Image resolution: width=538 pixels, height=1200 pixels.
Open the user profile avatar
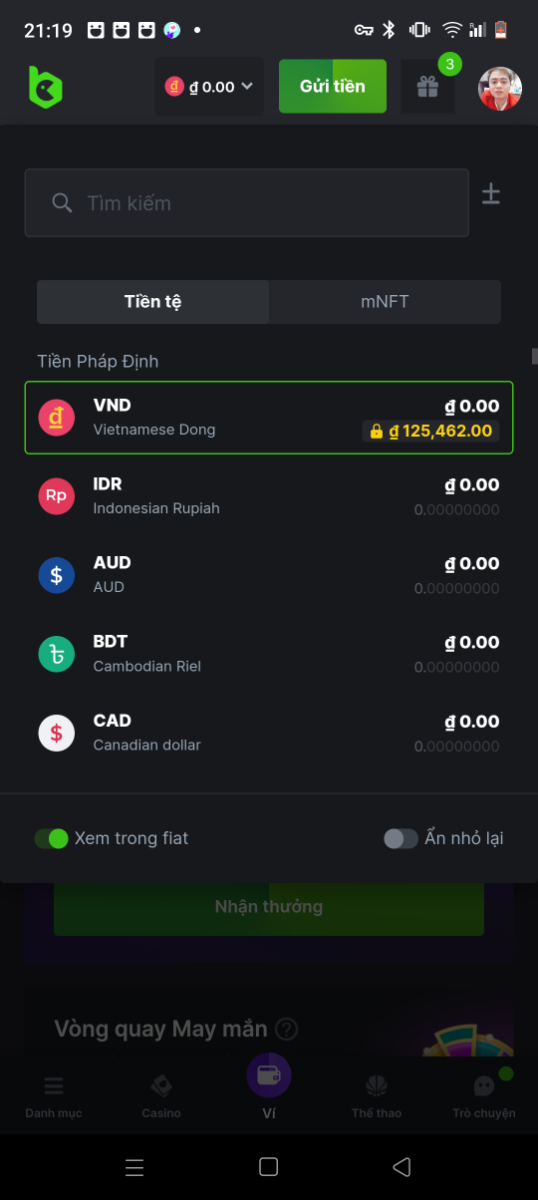click(500, 88)
